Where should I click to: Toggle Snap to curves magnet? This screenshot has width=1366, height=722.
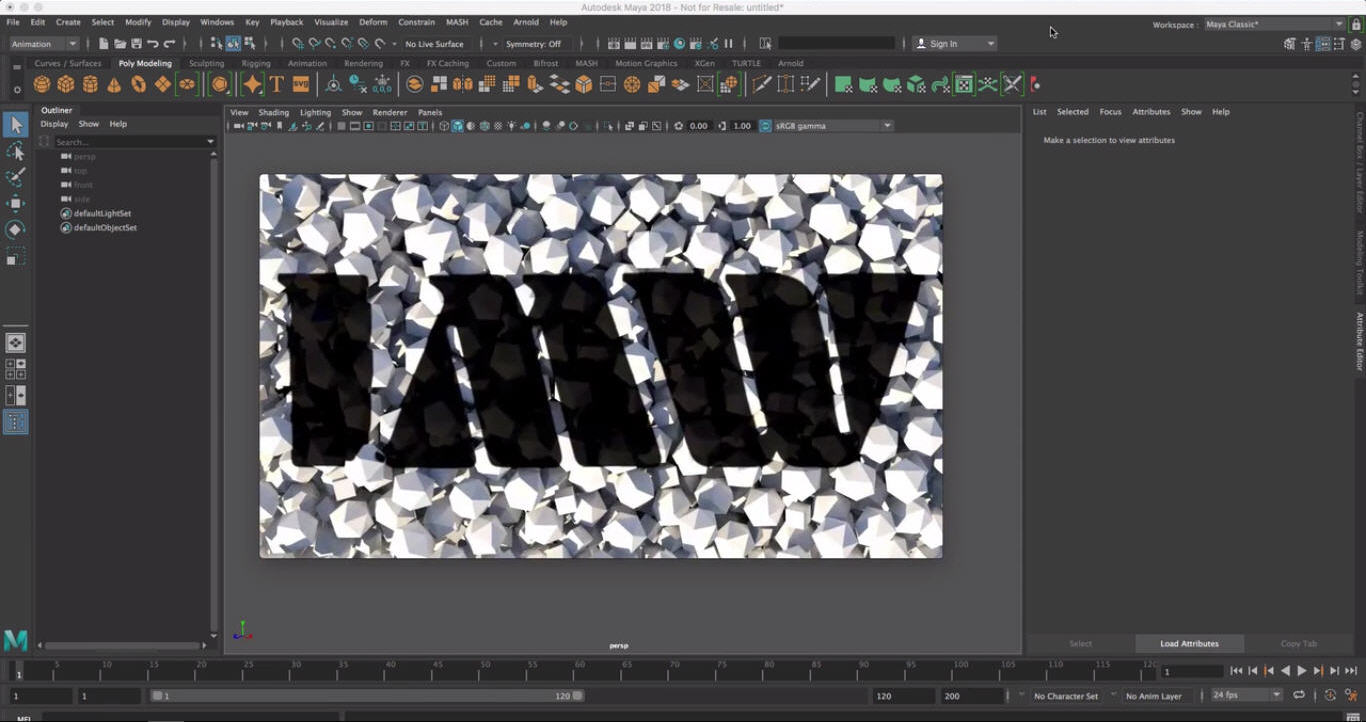(x=314, y=44)
